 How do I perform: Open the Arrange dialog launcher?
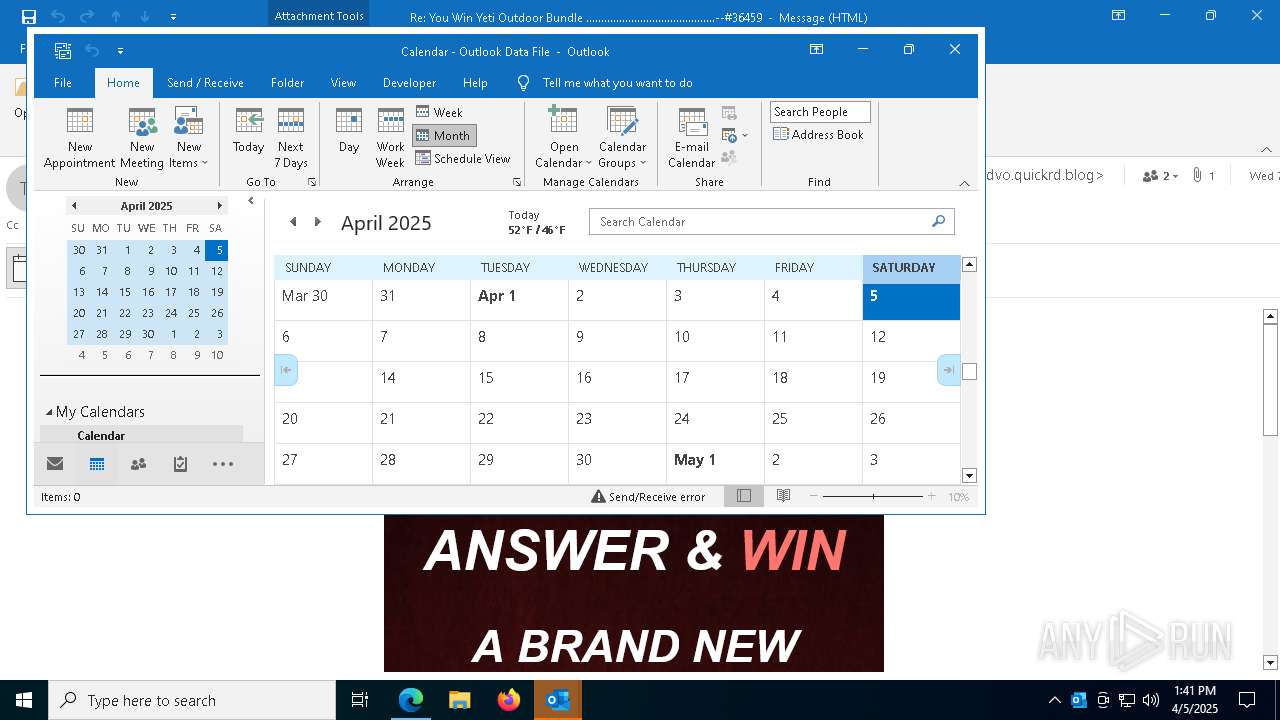517,182
